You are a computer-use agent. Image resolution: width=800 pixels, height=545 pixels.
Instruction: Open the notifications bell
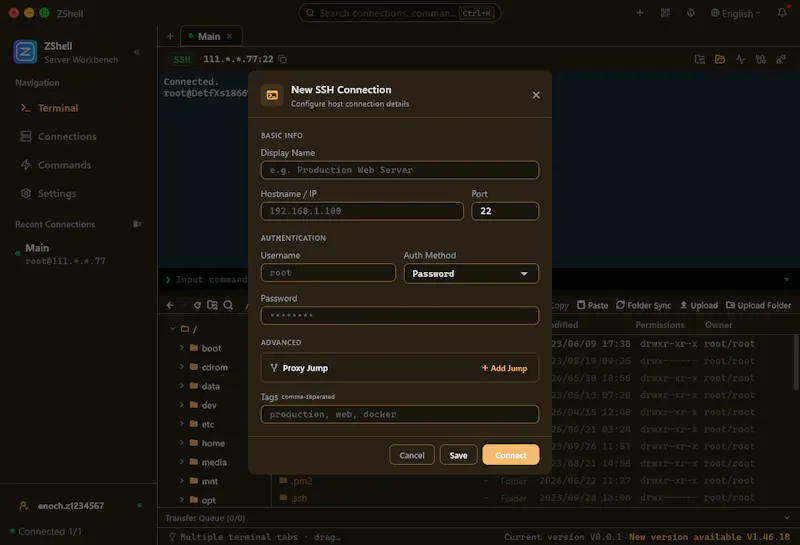click(782, 13)
